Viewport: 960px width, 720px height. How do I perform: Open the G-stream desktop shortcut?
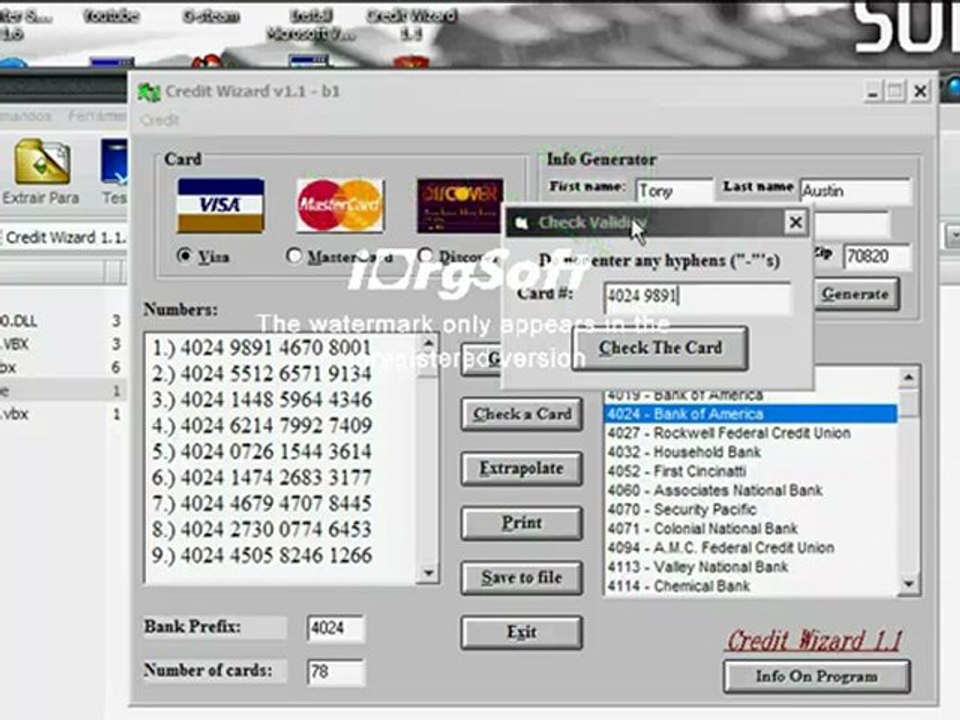[211, 16]
